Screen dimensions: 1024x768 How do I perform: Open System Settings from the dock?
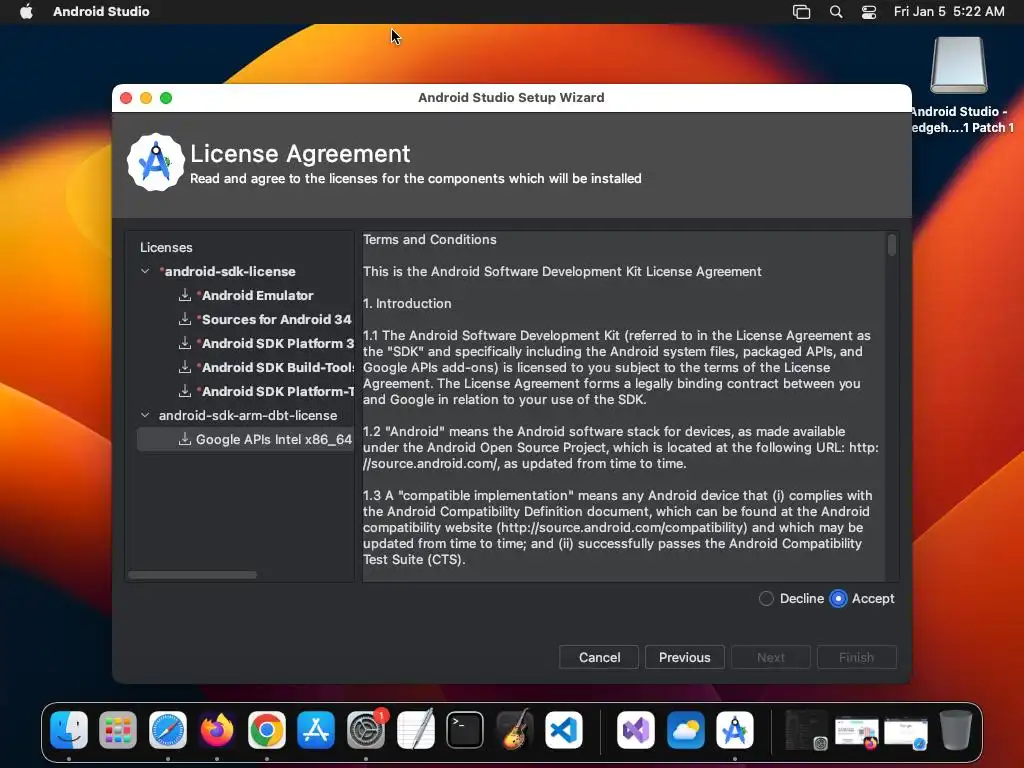[x=366, y=729]
